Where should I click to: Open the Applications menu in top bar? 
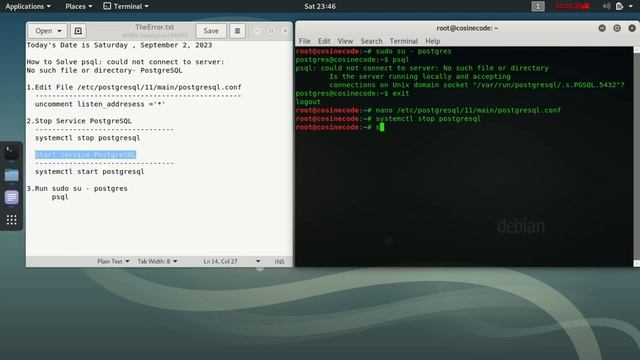[28, 6]
